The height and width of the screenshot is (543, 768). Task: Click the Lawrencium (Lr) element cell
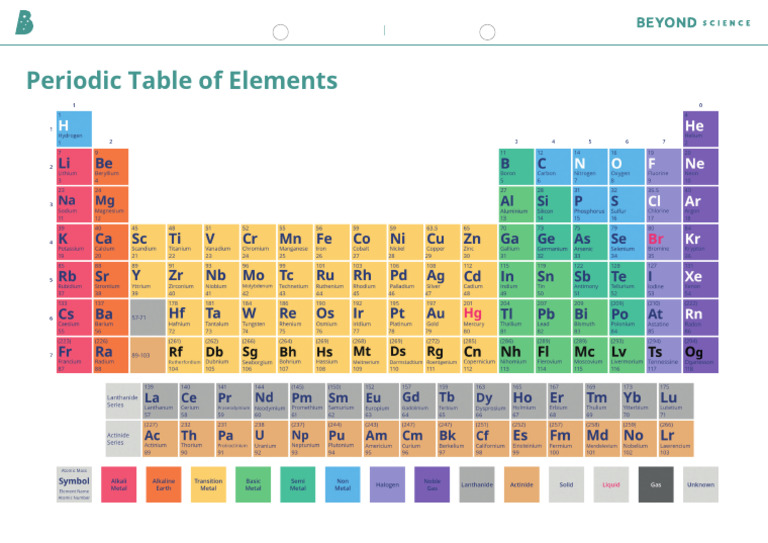click(676, 439)
